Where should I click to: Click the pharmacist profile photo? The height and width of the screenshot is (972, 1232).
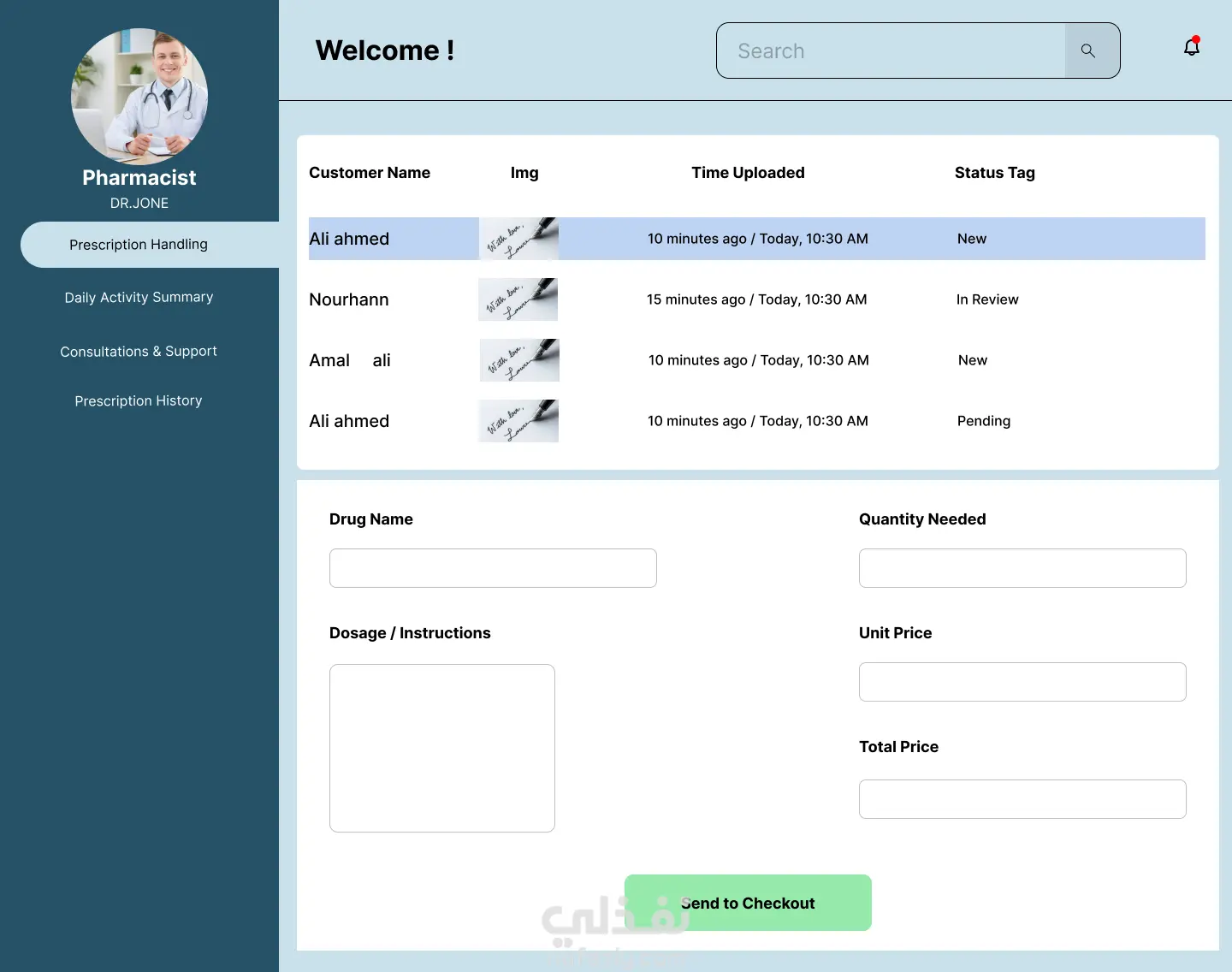(x=139, y=96)
